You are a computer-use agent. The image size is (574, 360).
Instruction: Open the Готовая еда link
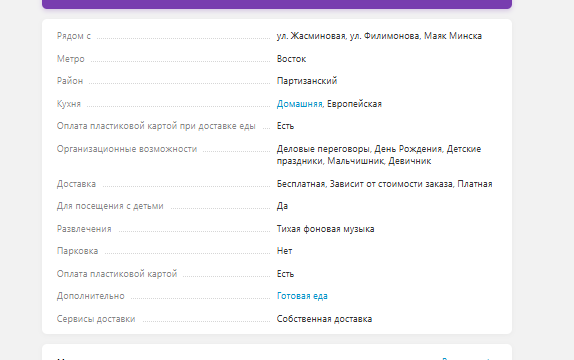302,296
